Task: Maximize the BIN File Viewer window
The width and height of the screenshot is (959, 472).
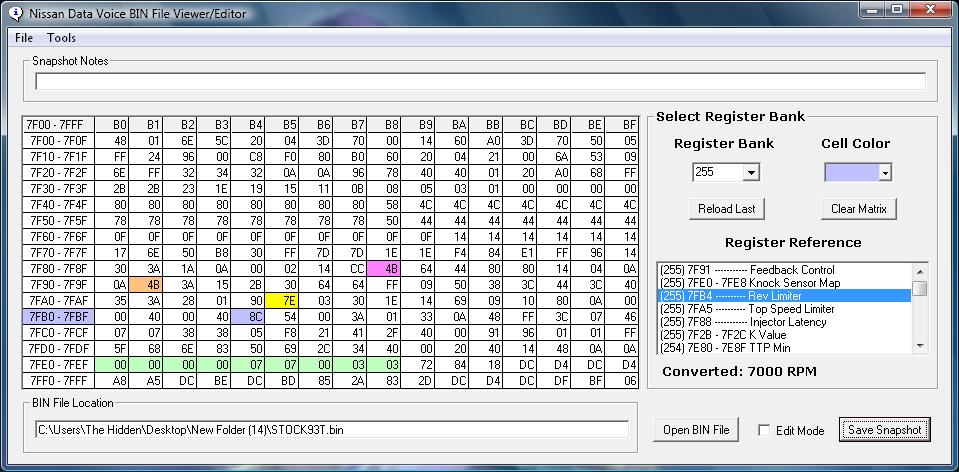Action: (898, 9)
